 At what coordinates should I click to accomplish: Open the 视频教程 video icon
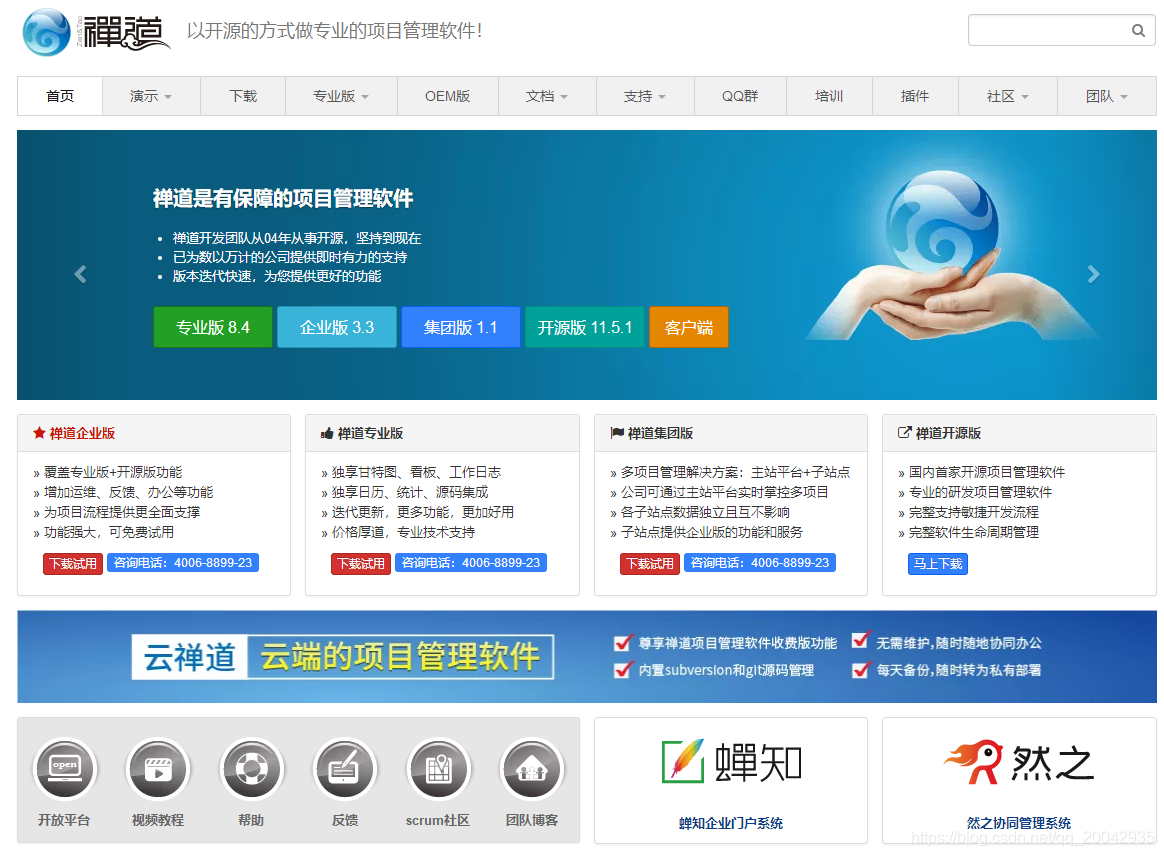click(158, 768)
